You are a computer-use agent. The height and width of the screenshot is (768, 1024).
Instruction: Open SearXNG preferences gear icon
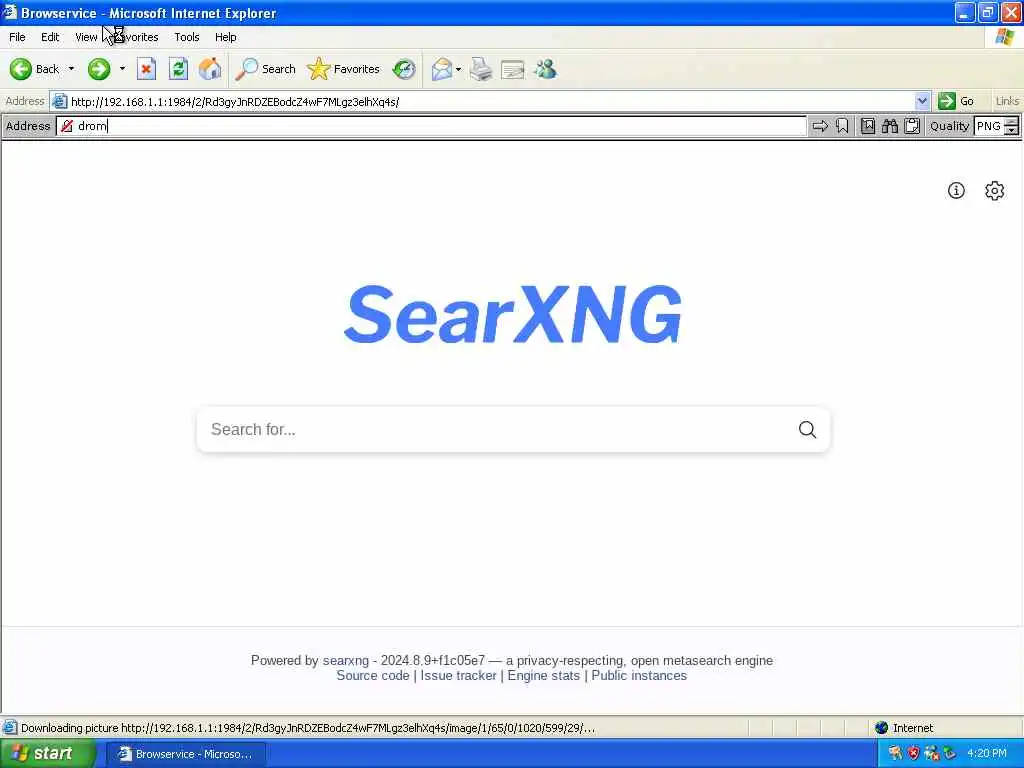click(x=995, y=190)
